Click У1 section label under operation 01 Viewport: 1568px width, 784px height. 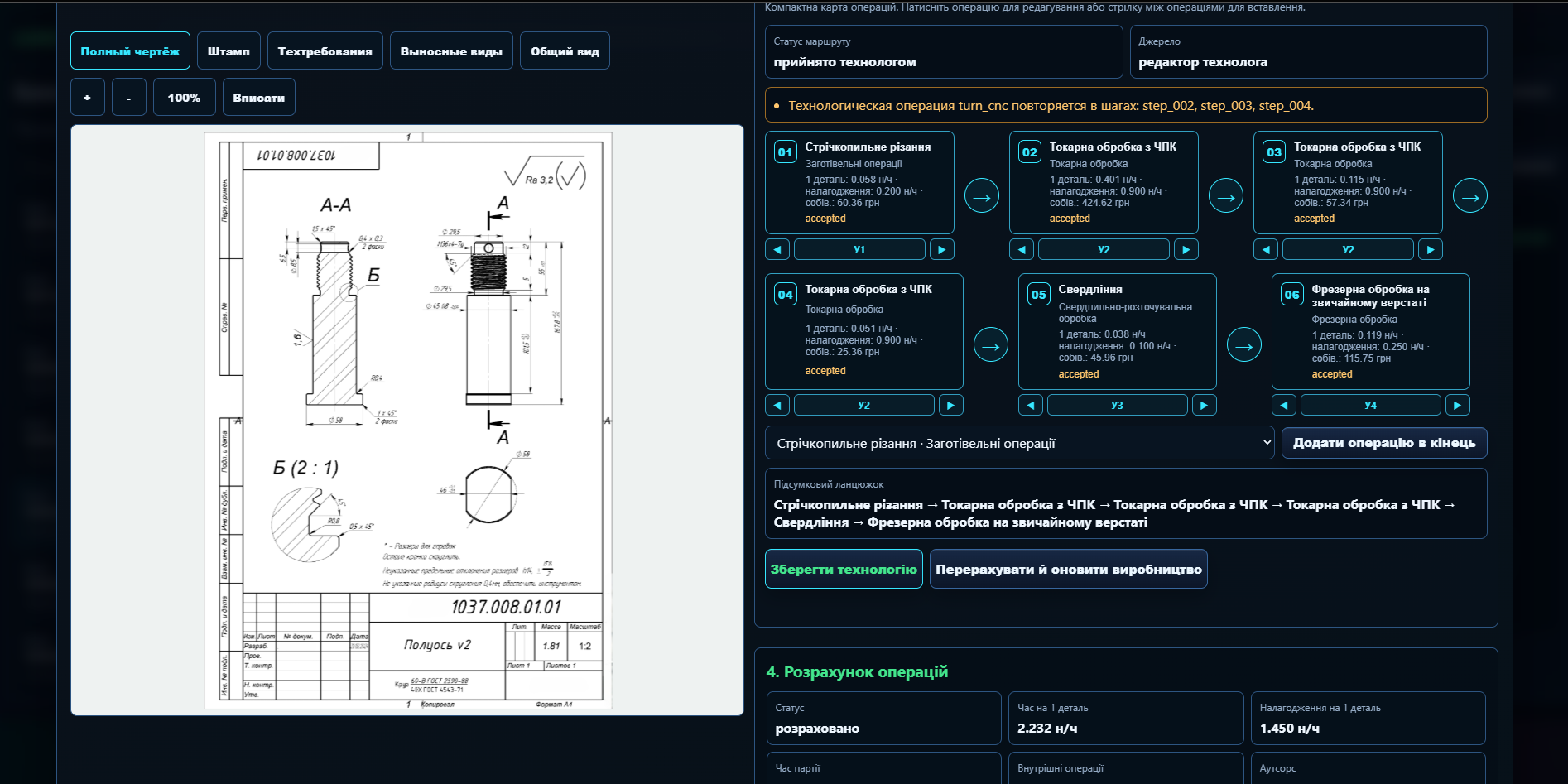coord(859,249)
